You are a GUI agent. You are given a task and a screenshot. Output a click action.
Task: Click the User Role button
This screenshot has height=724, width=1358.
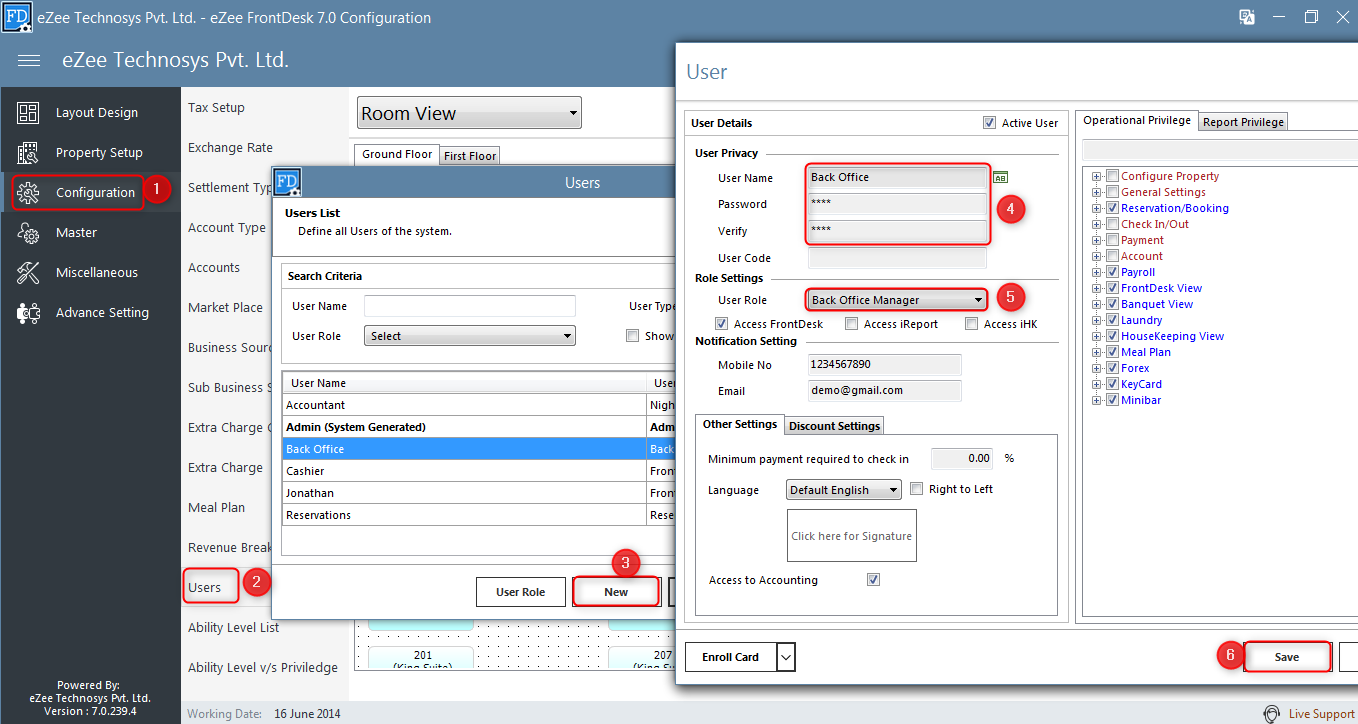tap(521, 592)
